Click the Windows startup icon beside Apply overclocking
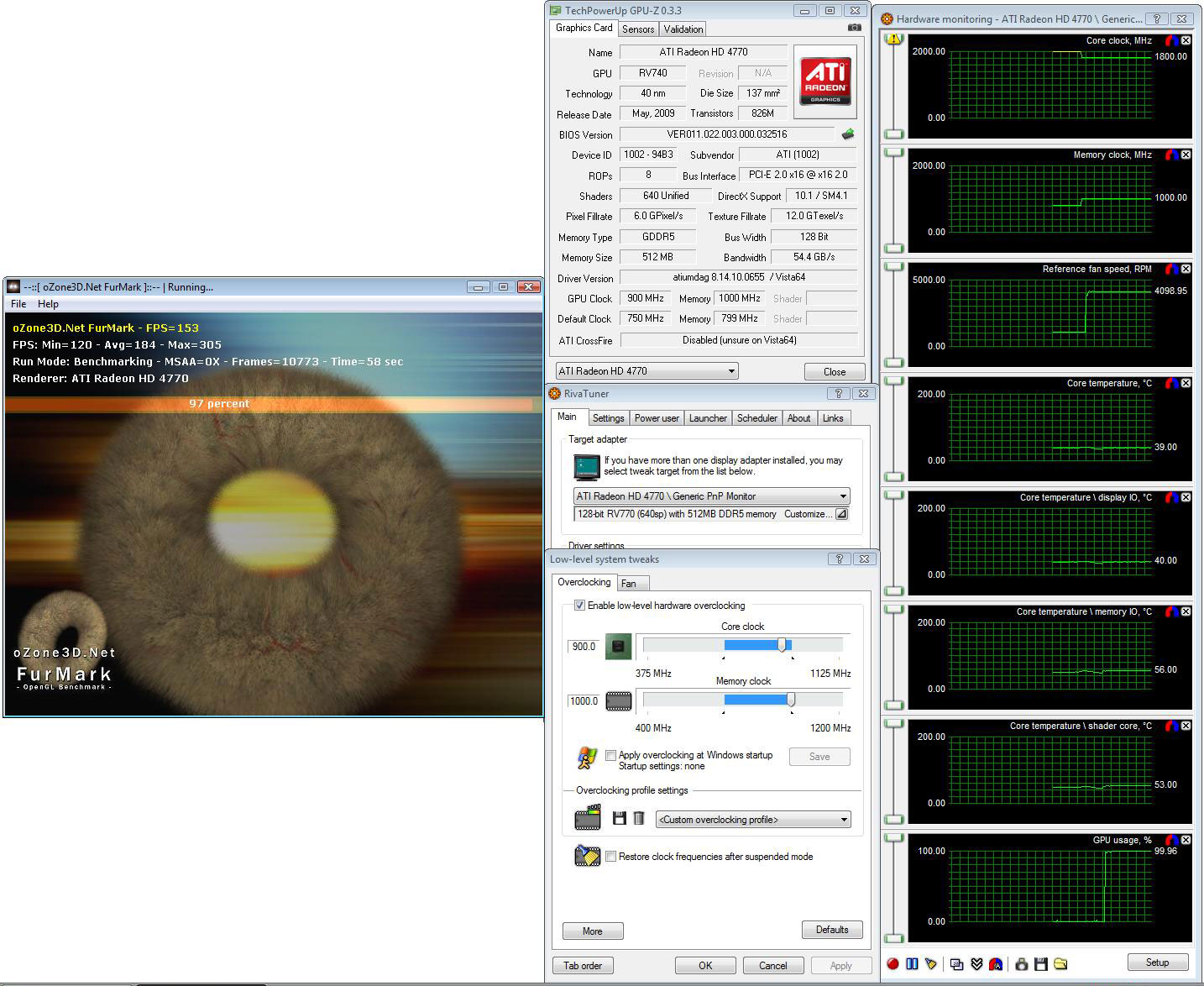This screenshot has width=1204, height=986. [x=587, y=758]
